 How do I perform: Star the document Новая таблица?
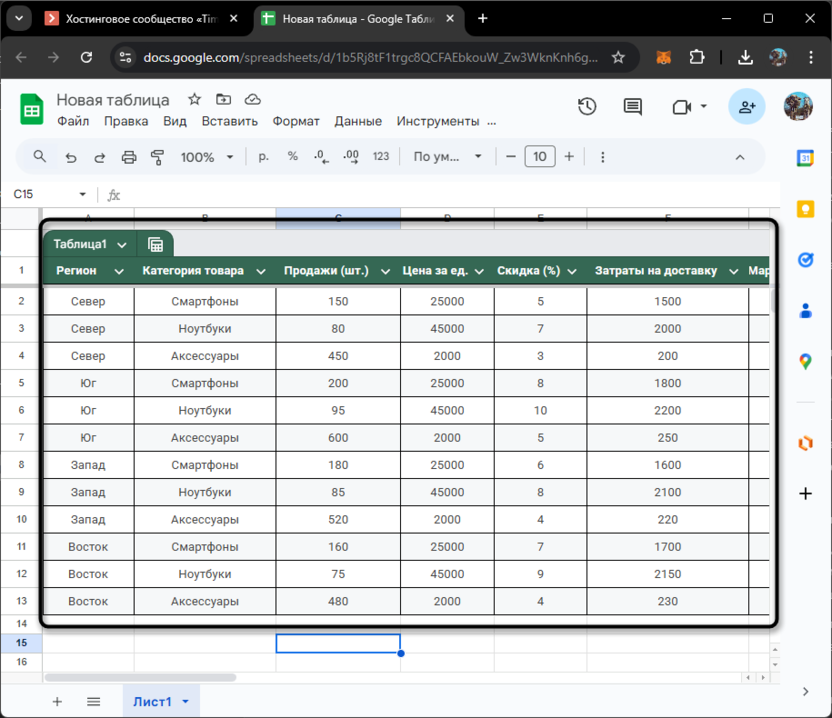pos(195,100)
